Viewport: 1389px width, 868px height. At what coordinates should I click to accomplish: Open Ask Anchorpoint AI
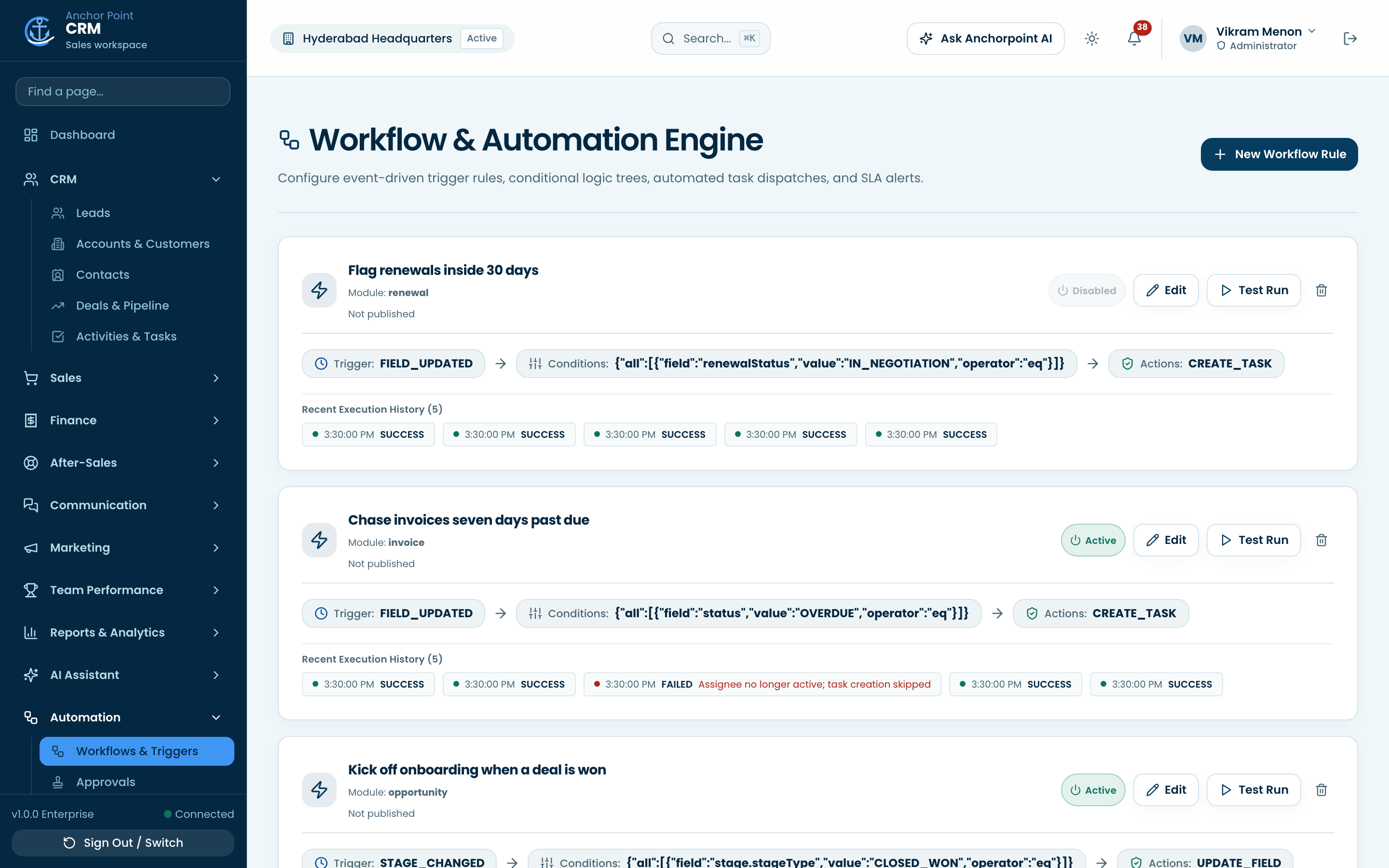click(x=985, y=39)
